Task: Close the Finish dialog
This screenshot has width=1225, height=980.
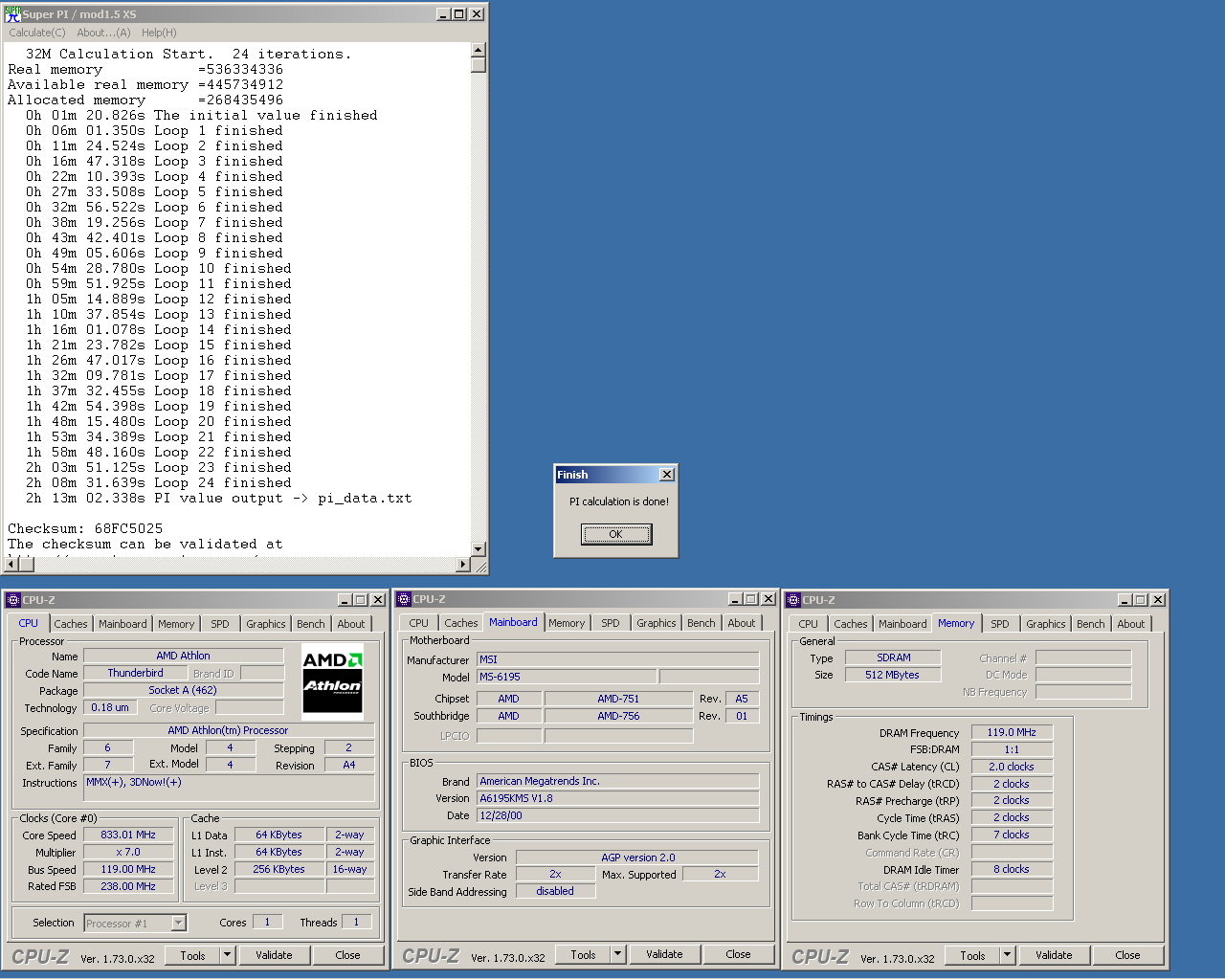Action: pos(667,475)
